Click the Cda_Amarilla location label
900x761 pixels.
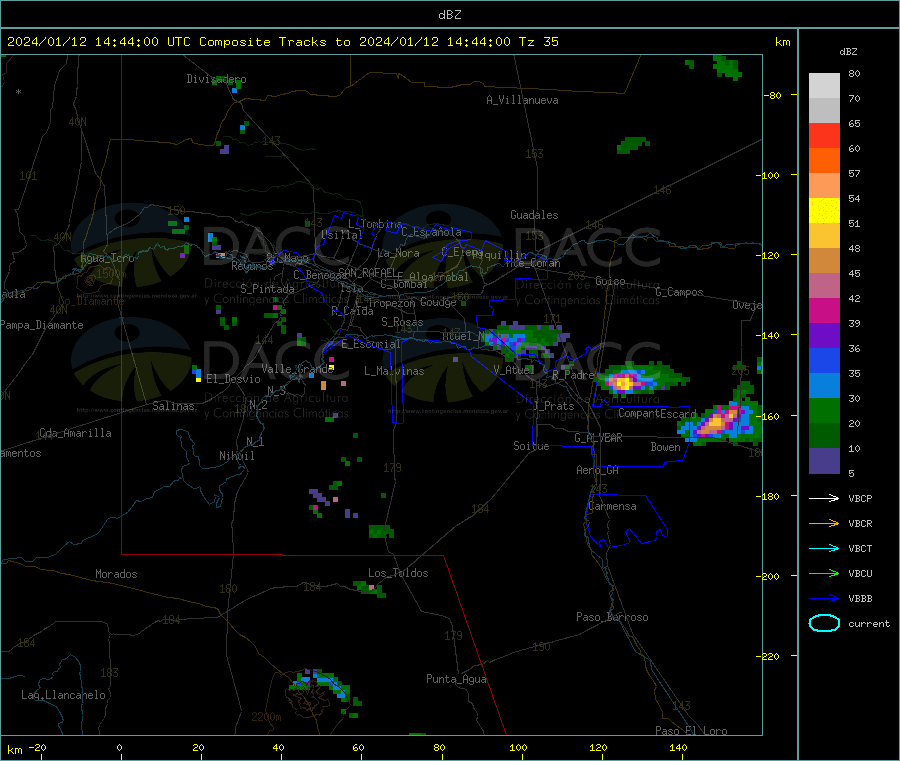[x=75, y=433]
